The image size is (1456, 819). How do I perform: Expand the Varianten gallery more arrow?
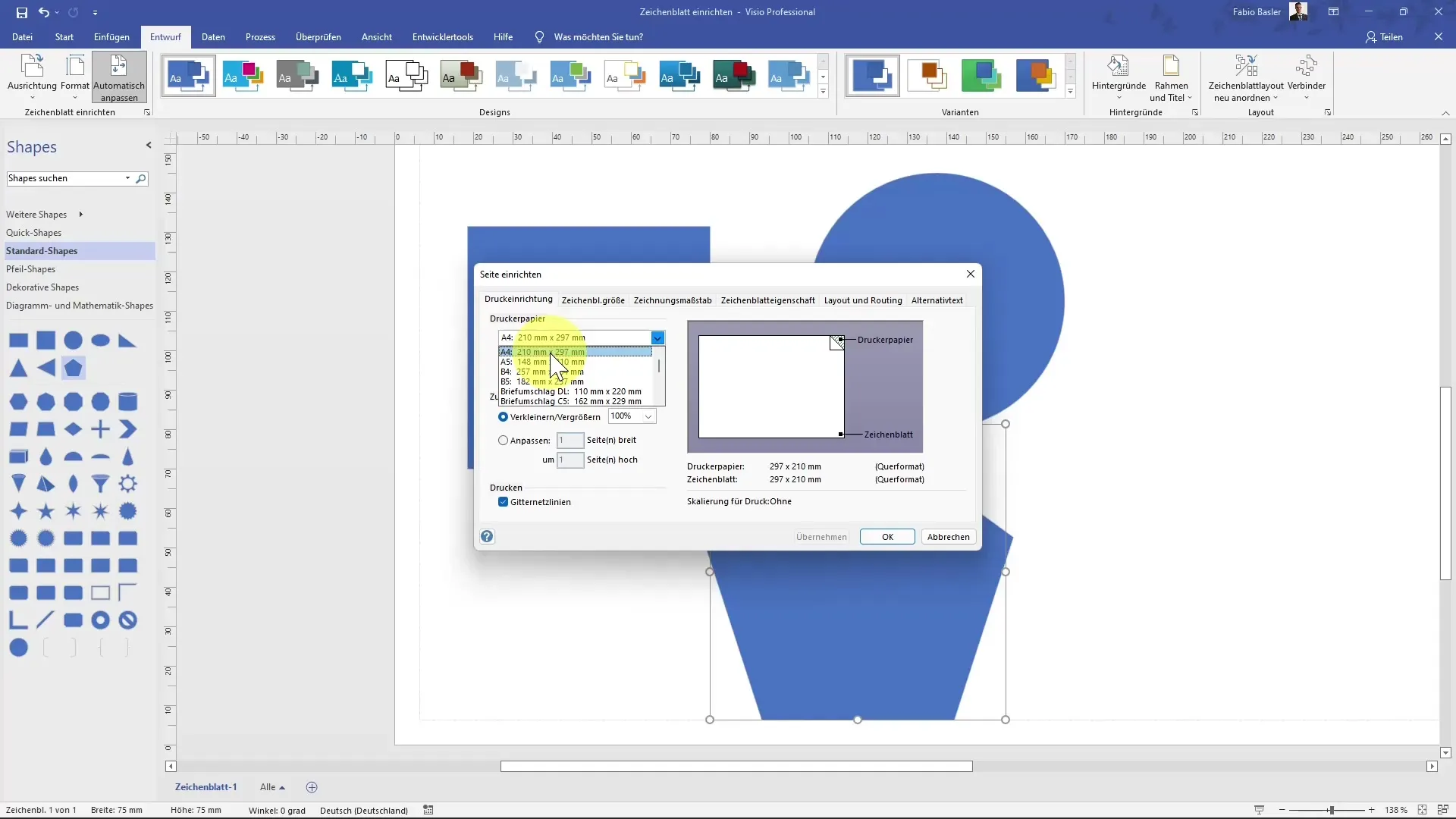(x=1070, y=92)
